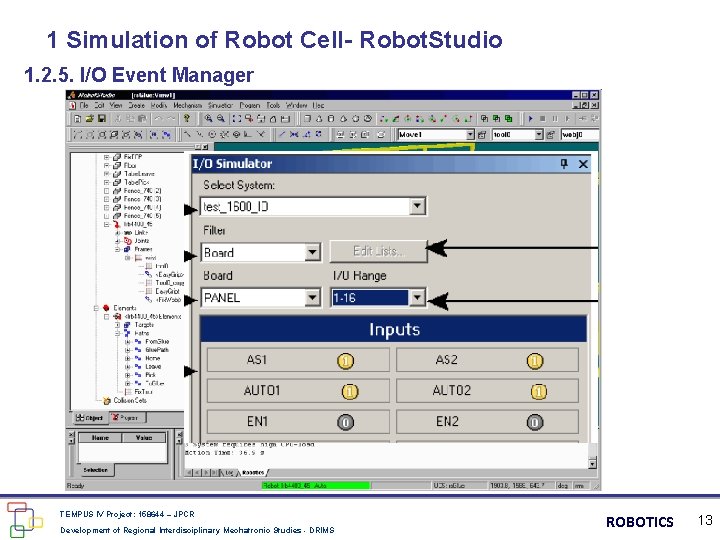Click the wobj0 toolbar field
720x540 pixels.
(579, 135)
